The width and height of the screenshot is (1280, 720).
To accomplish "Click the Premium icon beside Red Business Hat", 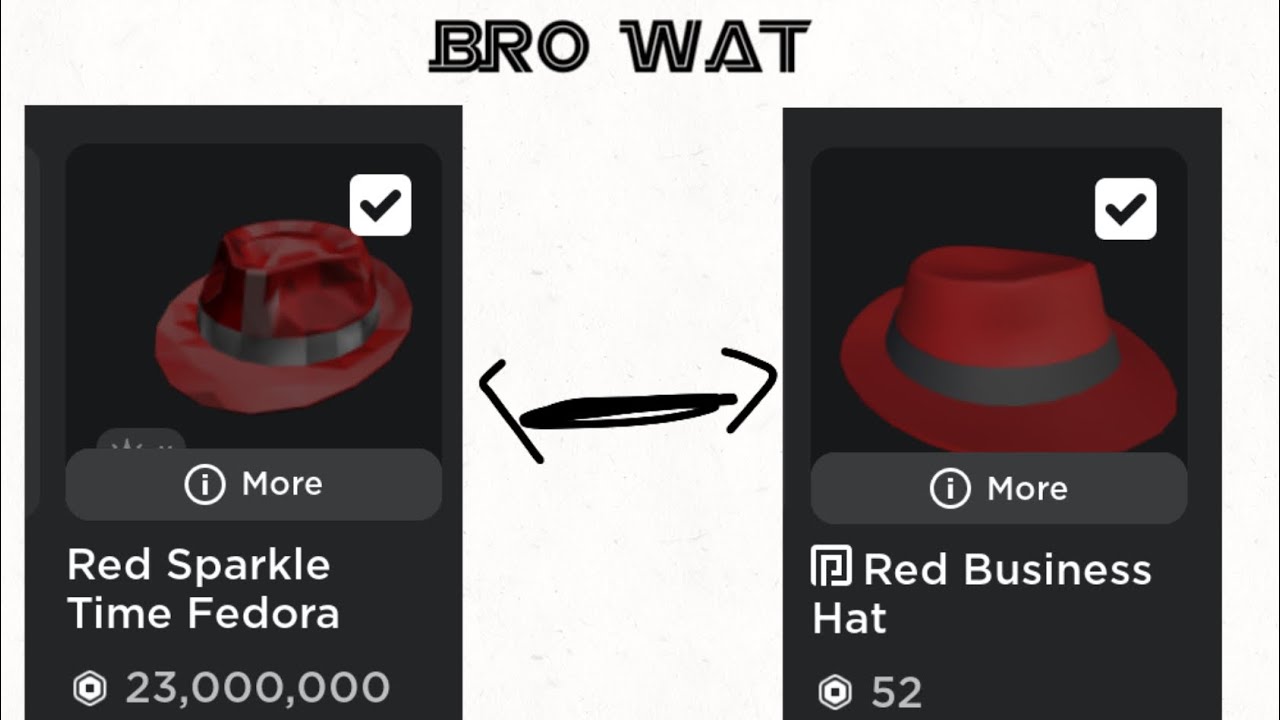I will tap(831, 566).
